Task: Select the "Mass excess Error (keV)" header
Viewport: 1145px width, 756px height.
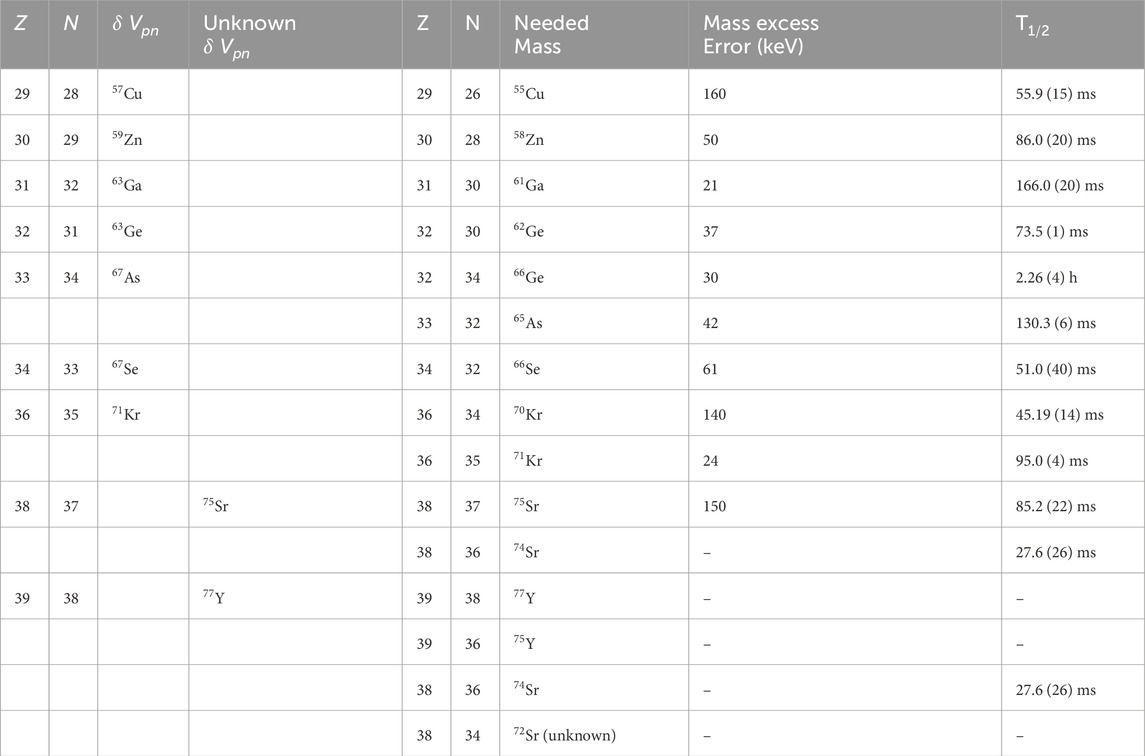Action: click(760, 34)
